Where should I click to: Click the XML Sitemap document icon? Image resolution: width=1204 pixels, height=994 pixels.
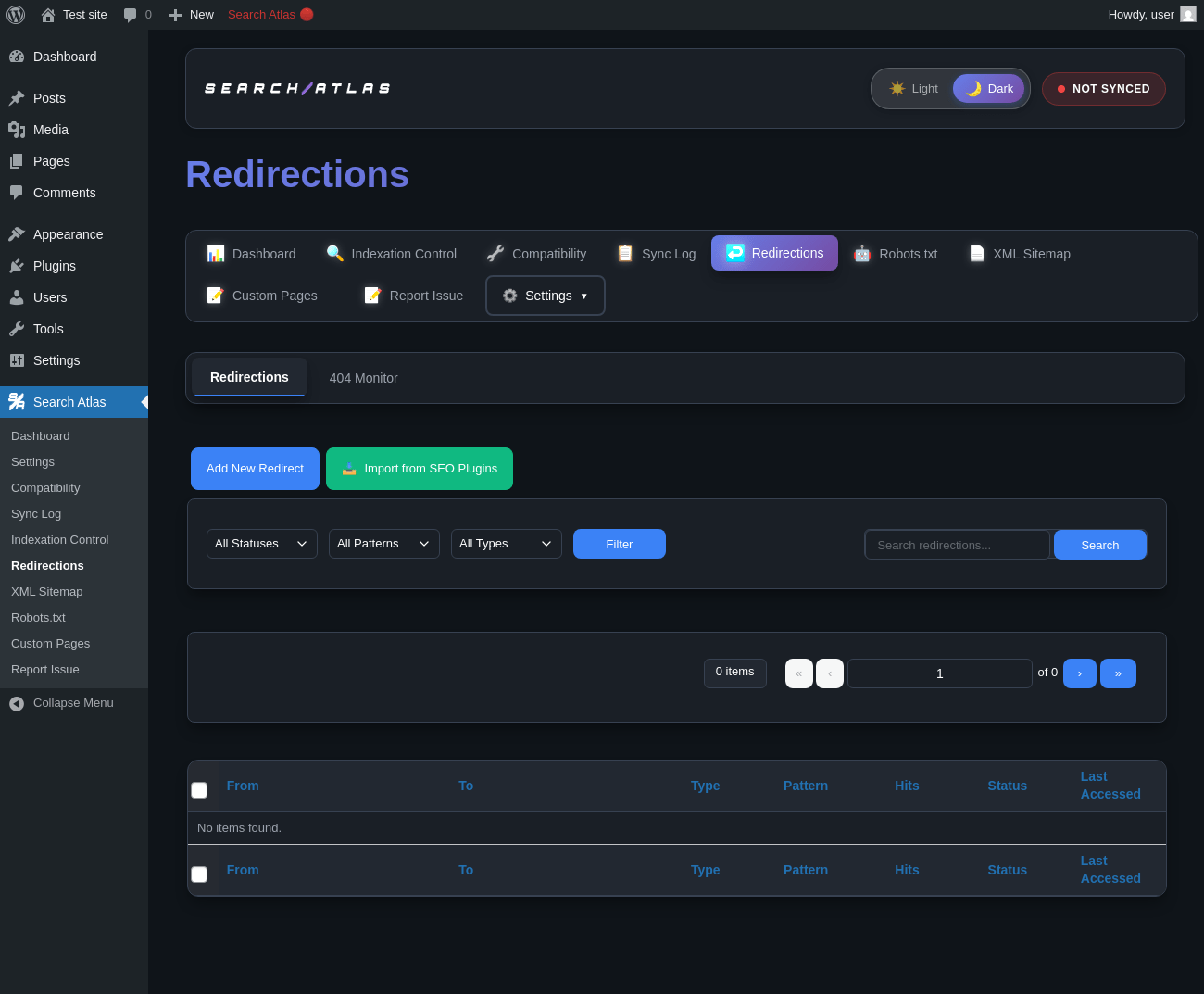[x=977, y=253]
